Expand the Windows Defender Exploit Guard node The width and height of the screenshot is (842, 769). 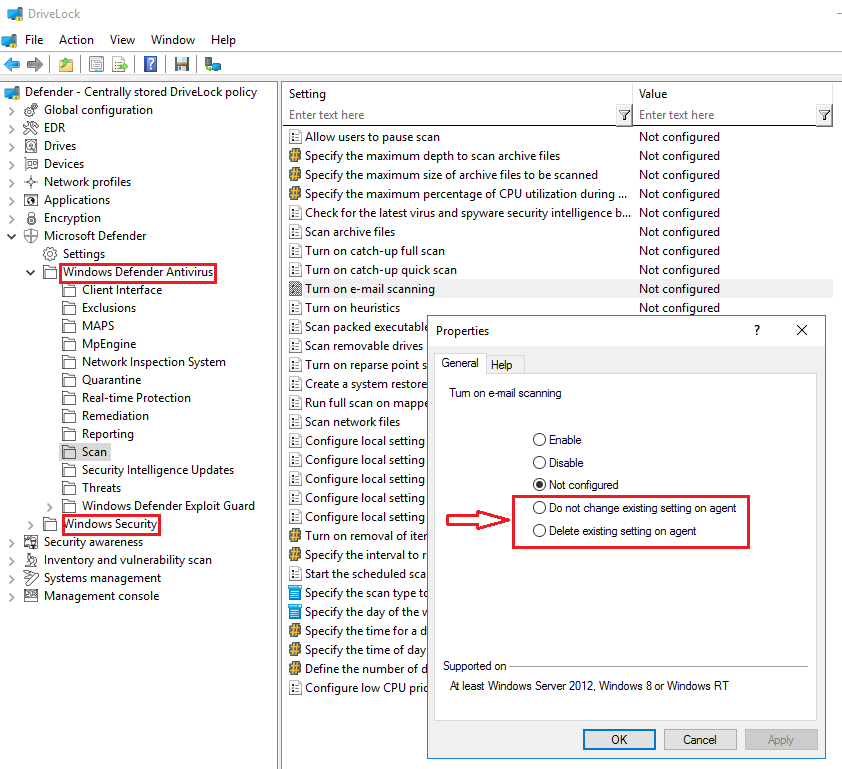click(x=49, y=506)
